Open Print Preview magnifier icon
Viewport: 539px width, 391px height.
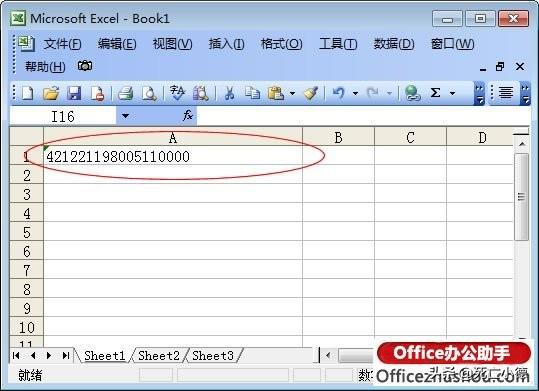[149, 93]
